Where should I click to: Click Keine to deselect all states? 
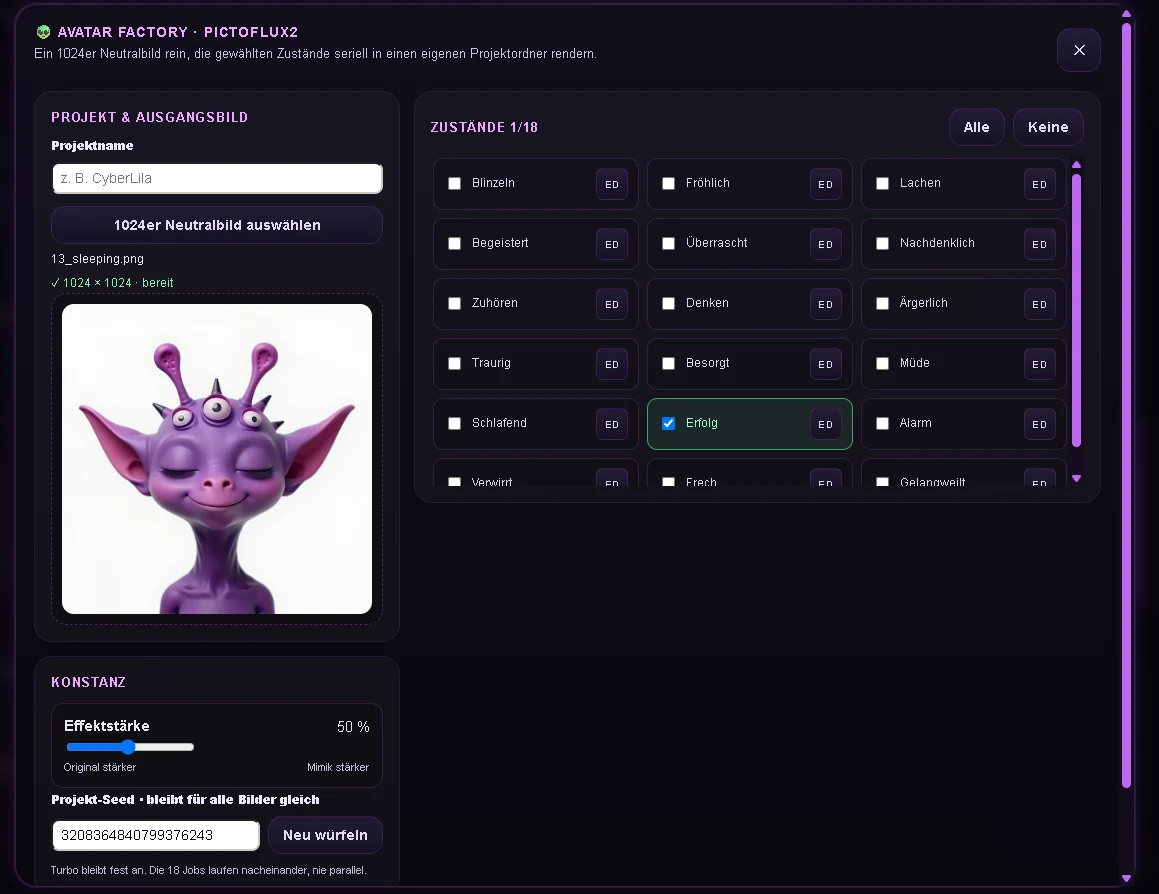[1048, 127]
